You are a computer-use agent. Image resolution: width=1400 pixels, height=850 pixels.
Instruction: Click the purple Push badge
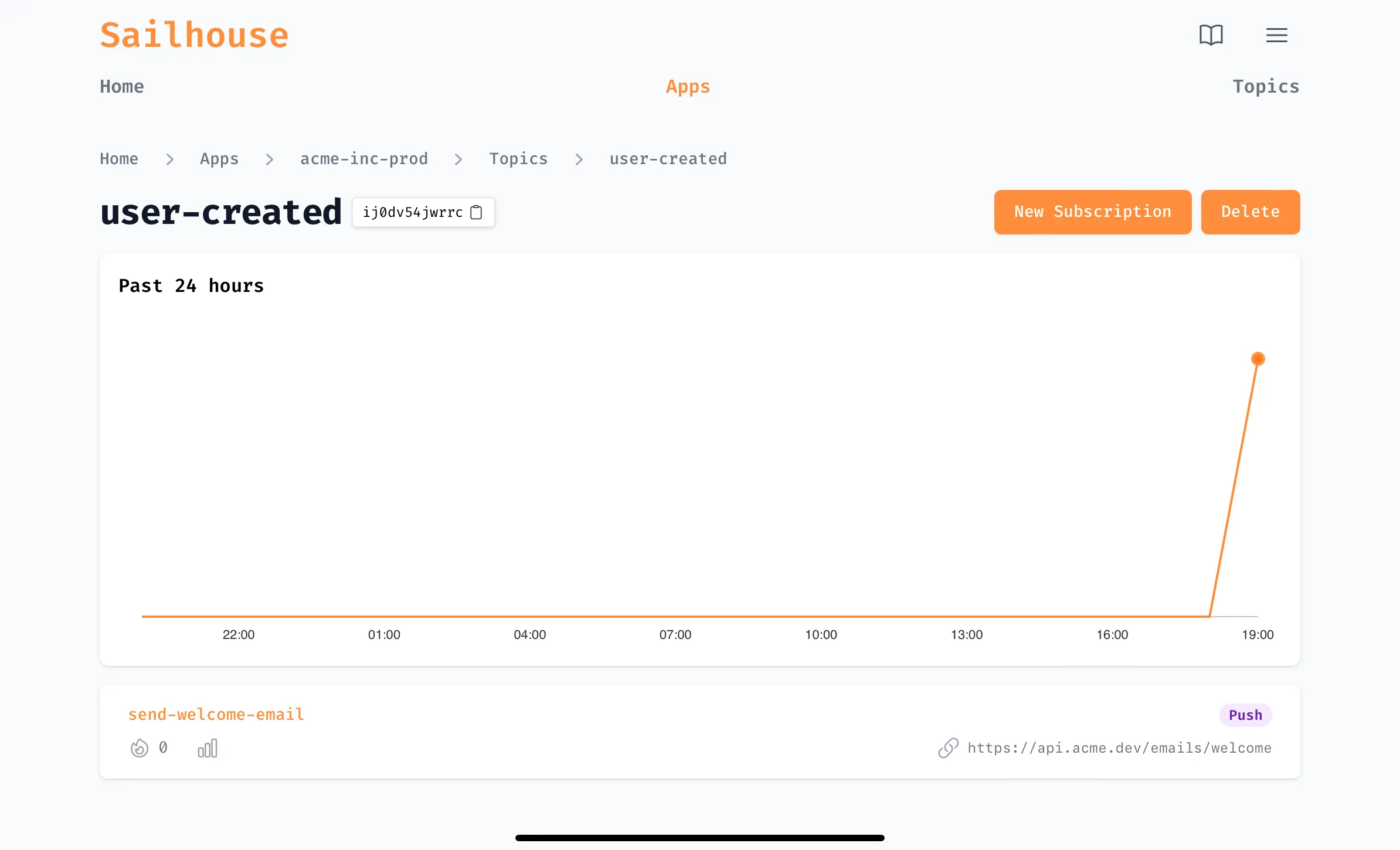pos(1245,715)
